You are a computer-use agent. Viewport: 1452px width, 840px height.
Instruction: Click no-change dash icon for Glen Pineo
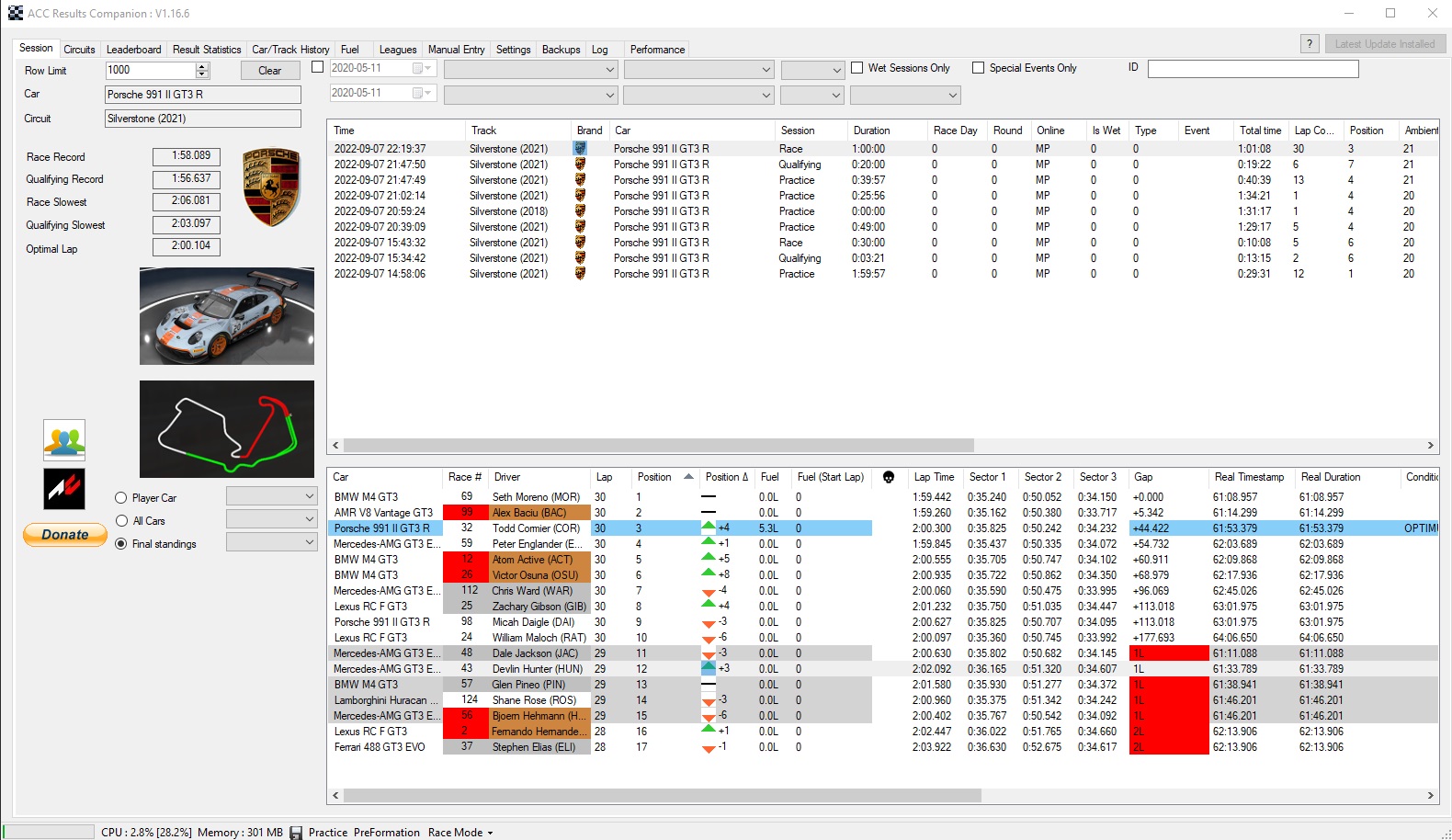709,684
